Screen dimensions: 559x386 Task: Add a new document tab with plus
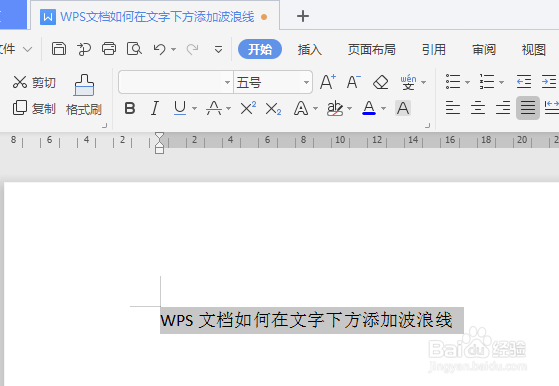click(x=303, y=16)
